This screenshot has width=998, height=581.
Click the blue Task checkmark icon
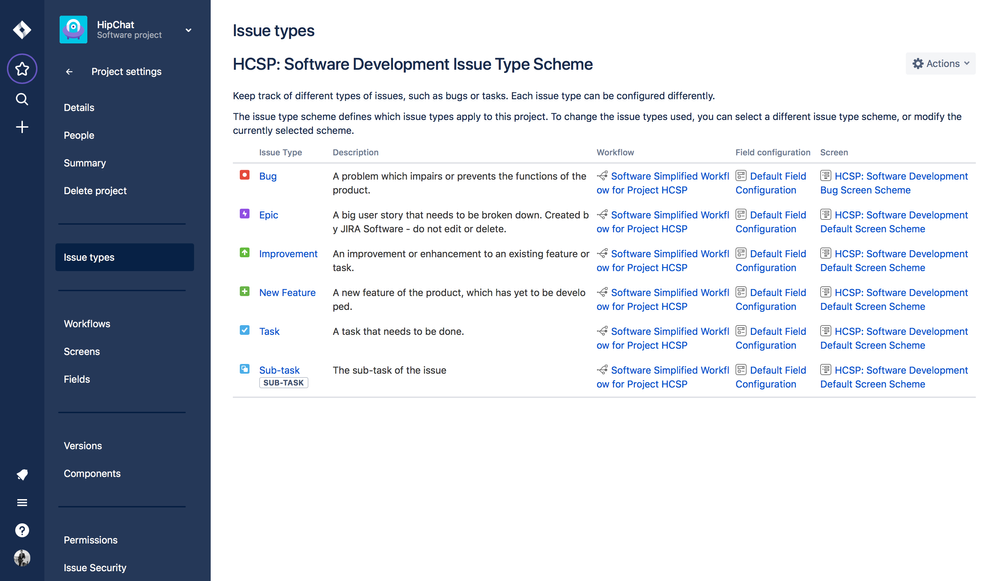point(244,330)
